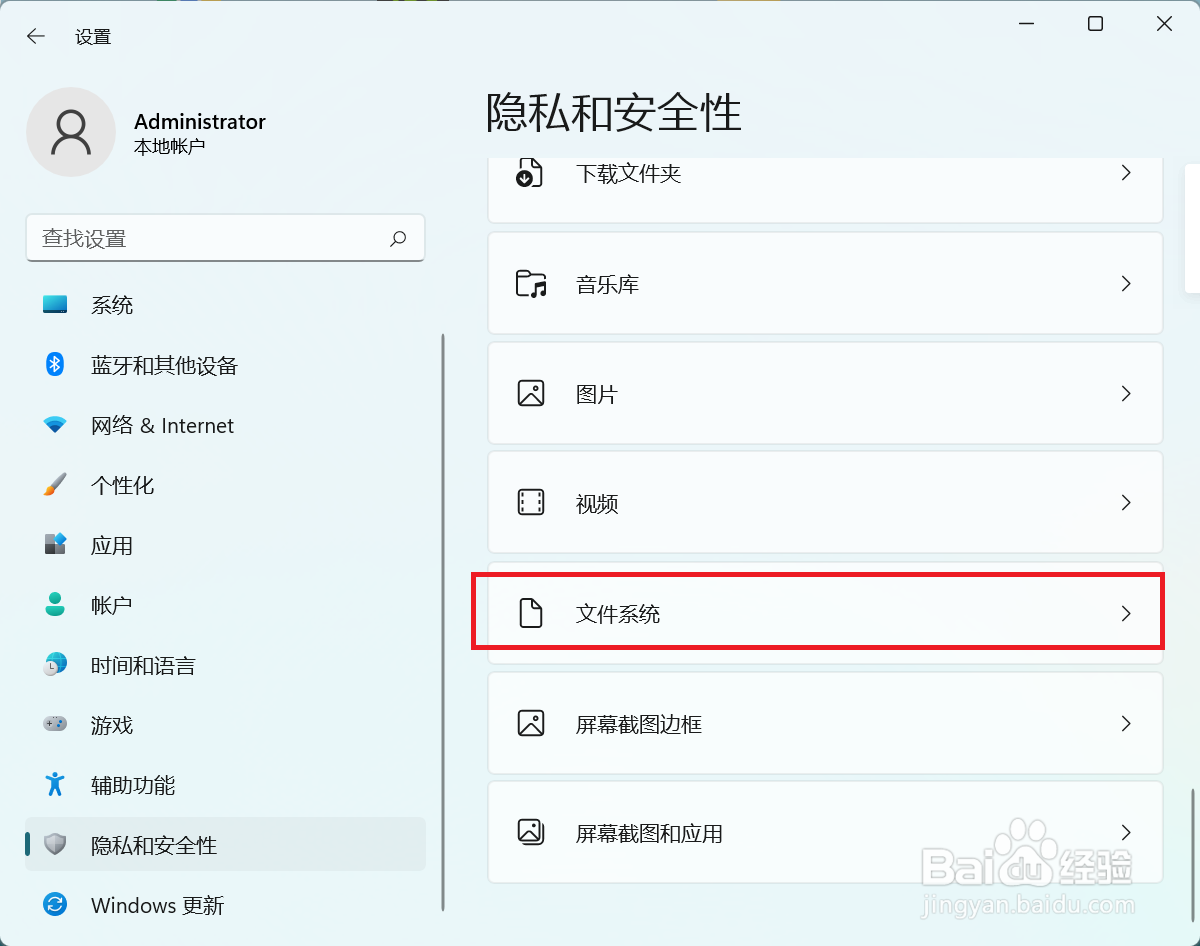Select the 应用 apps icon

54,544
